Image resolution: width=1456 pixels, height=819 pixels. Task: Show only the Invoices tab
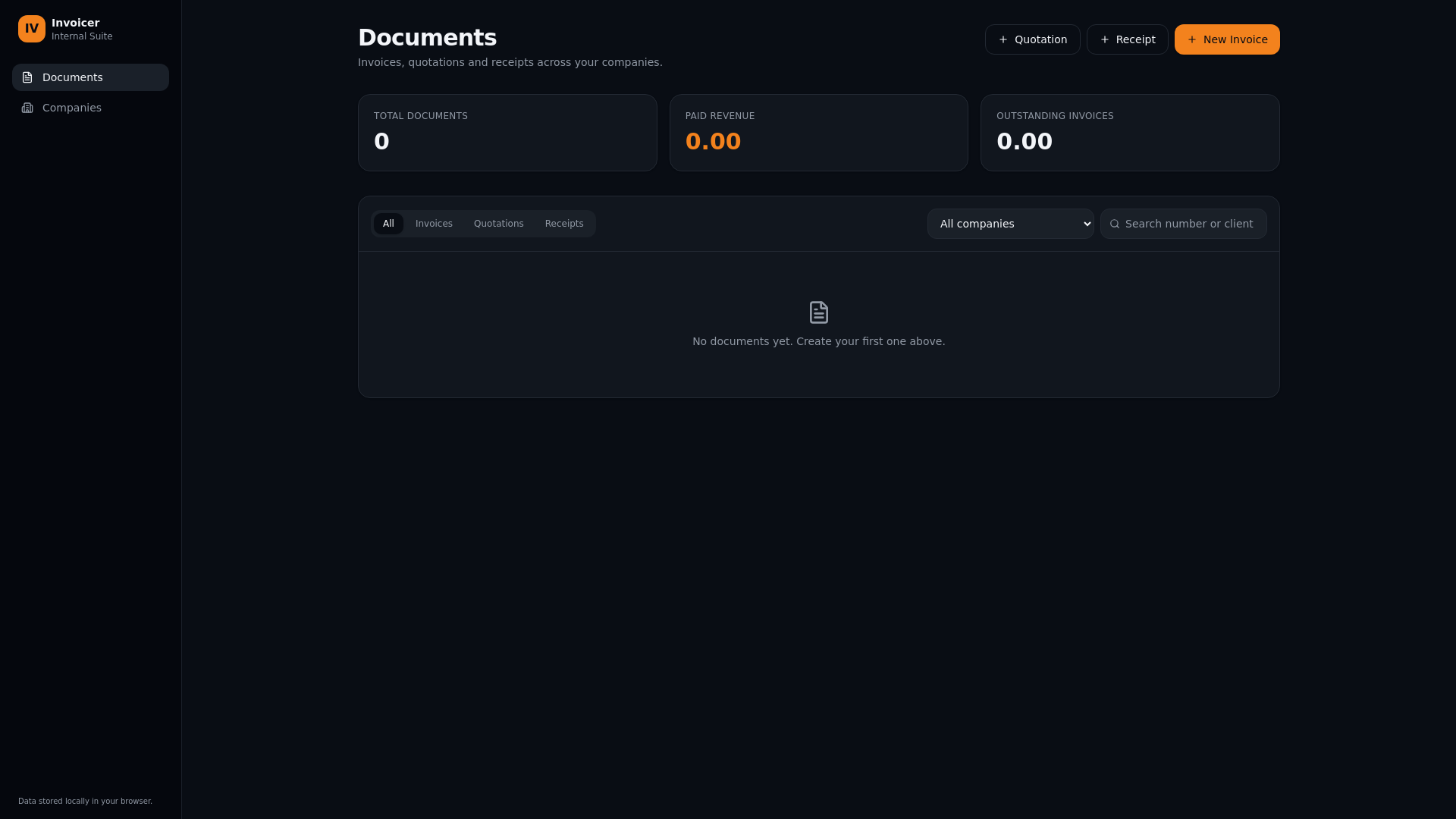pyautogui.click(x=434, y=224)
